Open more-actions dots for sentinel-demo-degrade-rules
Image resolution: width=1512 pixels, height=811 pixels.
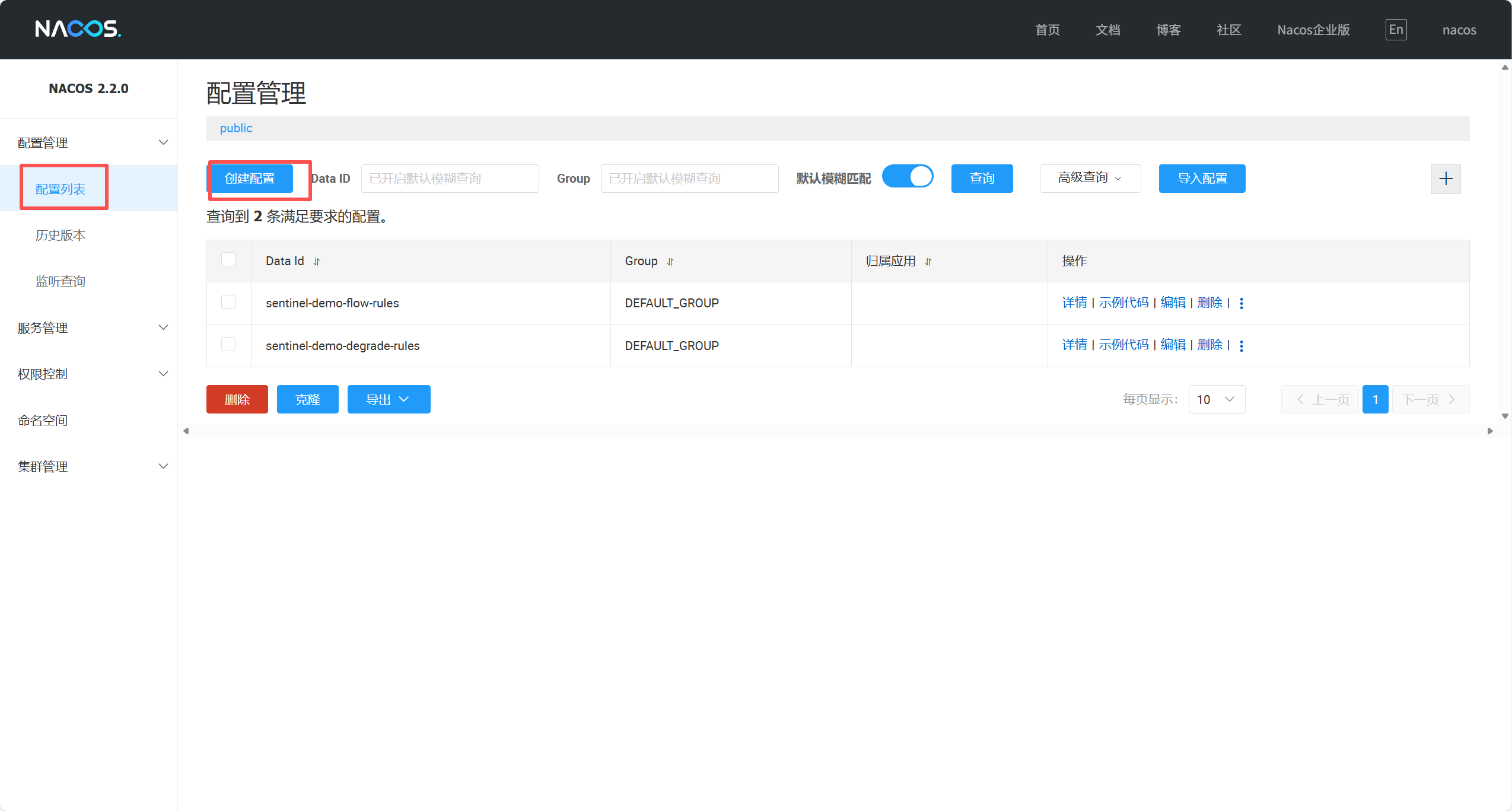1242,346
